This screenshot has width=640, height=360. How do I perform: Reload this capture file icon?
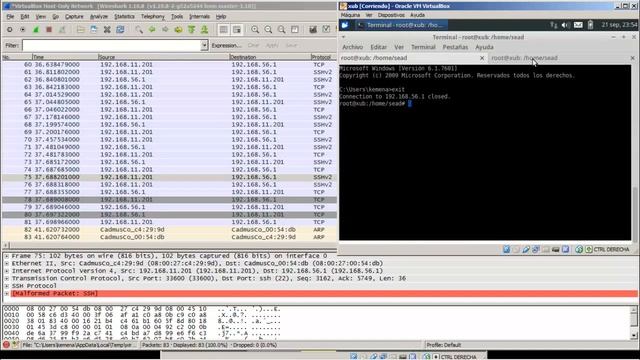[x=120, y=29]
